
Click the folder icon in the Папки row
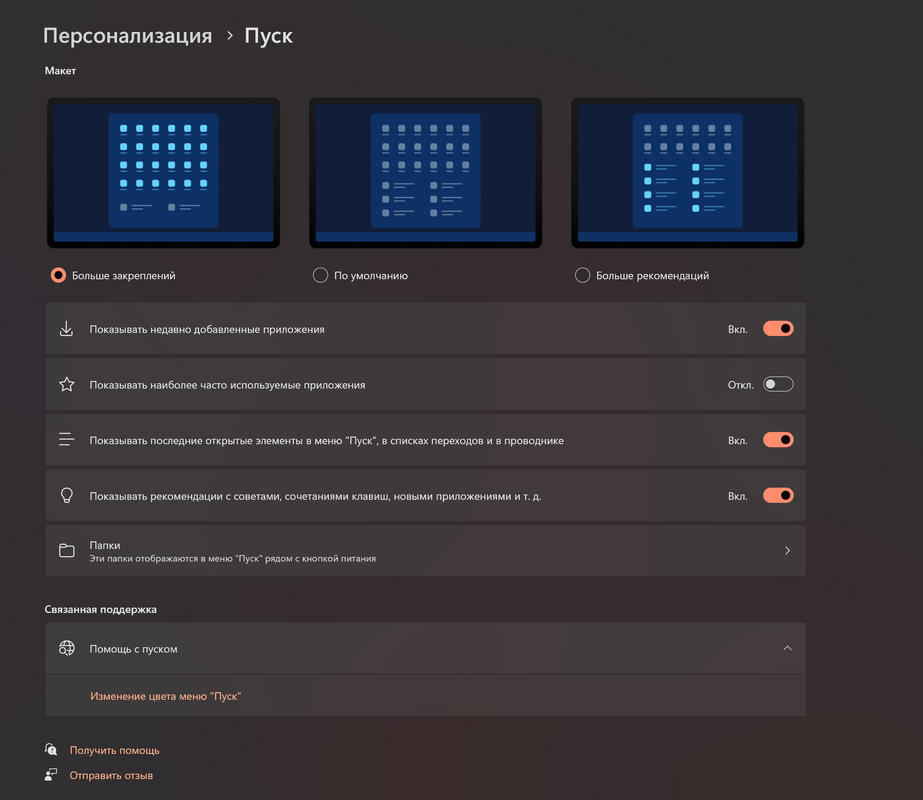67,550
